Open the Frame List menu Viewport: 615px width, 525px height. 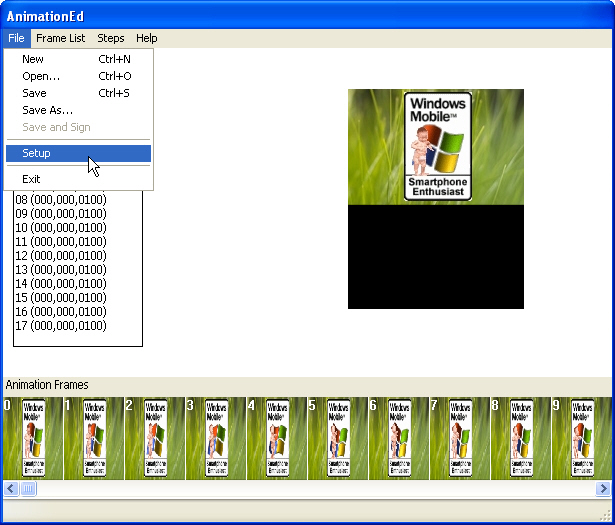tap(60, 38)
